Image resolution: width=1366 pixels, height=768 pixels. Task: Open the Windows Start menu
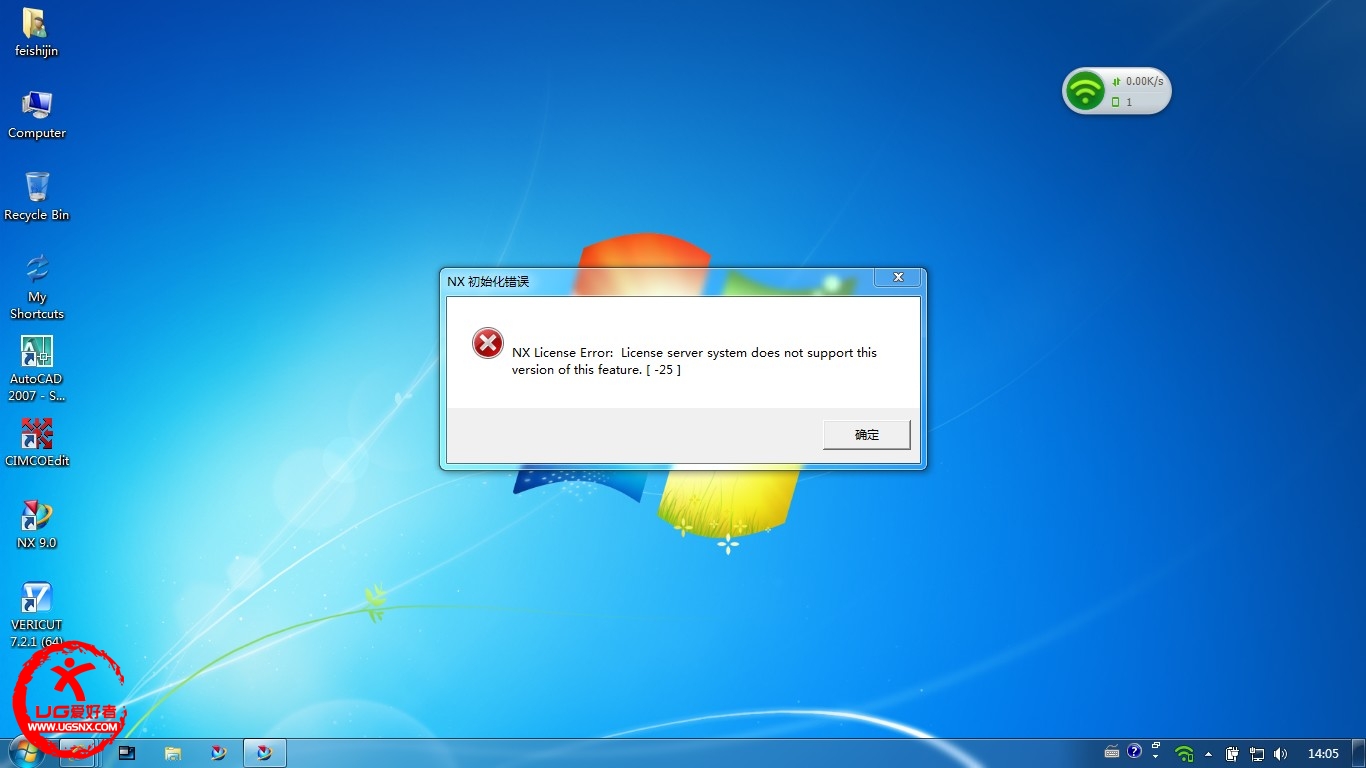coord(25,752)
